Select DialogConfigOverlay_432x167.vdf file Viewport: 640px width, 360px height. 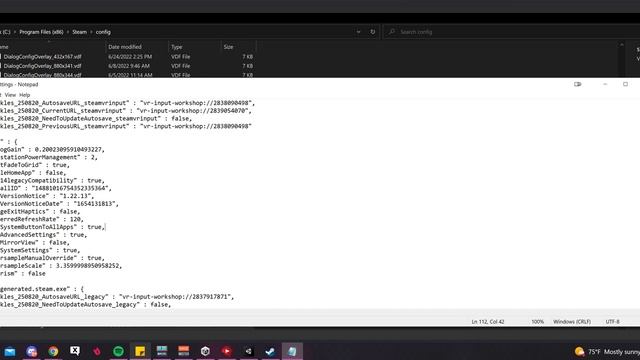(x=42, y=57)
